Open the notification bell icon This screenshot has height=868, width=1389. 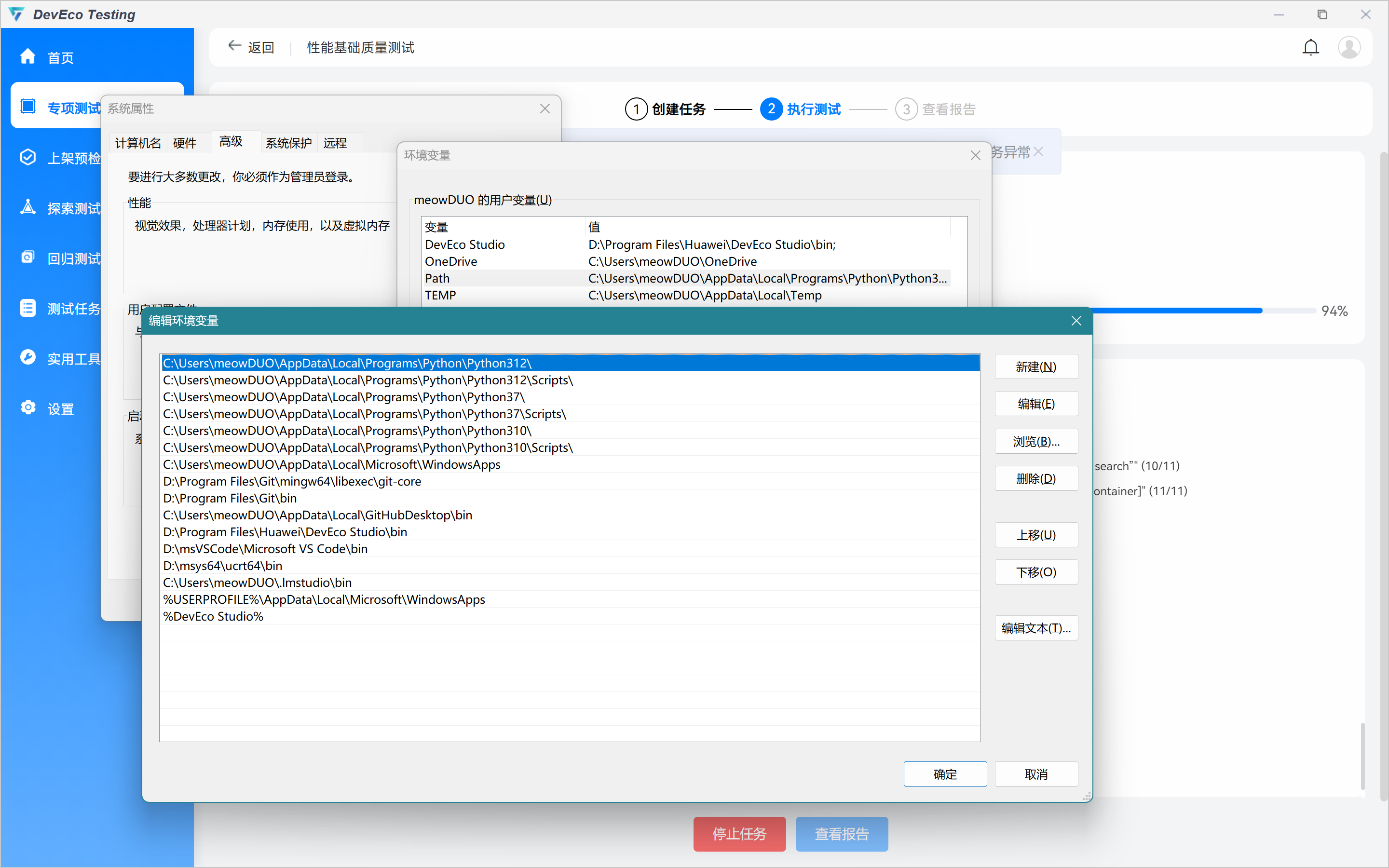[x=1310, y=47]
